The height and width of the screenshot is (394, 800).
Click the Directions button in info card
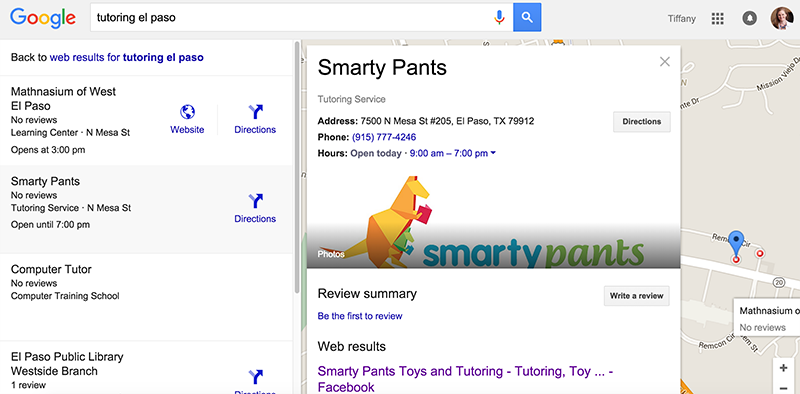tap(642, 121)
